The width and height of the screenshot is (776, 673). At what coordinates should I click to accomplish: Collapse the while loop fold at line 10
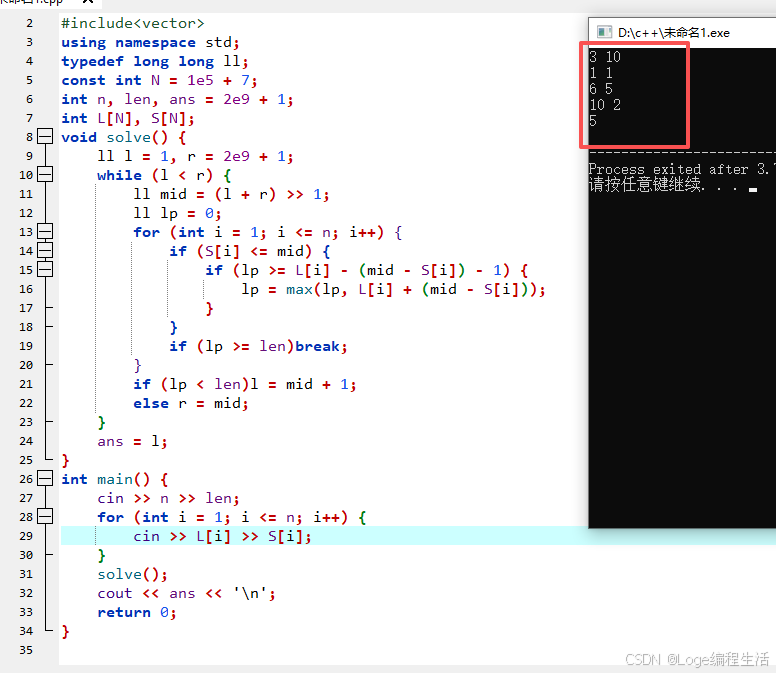pyautogui.click(x=45, y=174)
